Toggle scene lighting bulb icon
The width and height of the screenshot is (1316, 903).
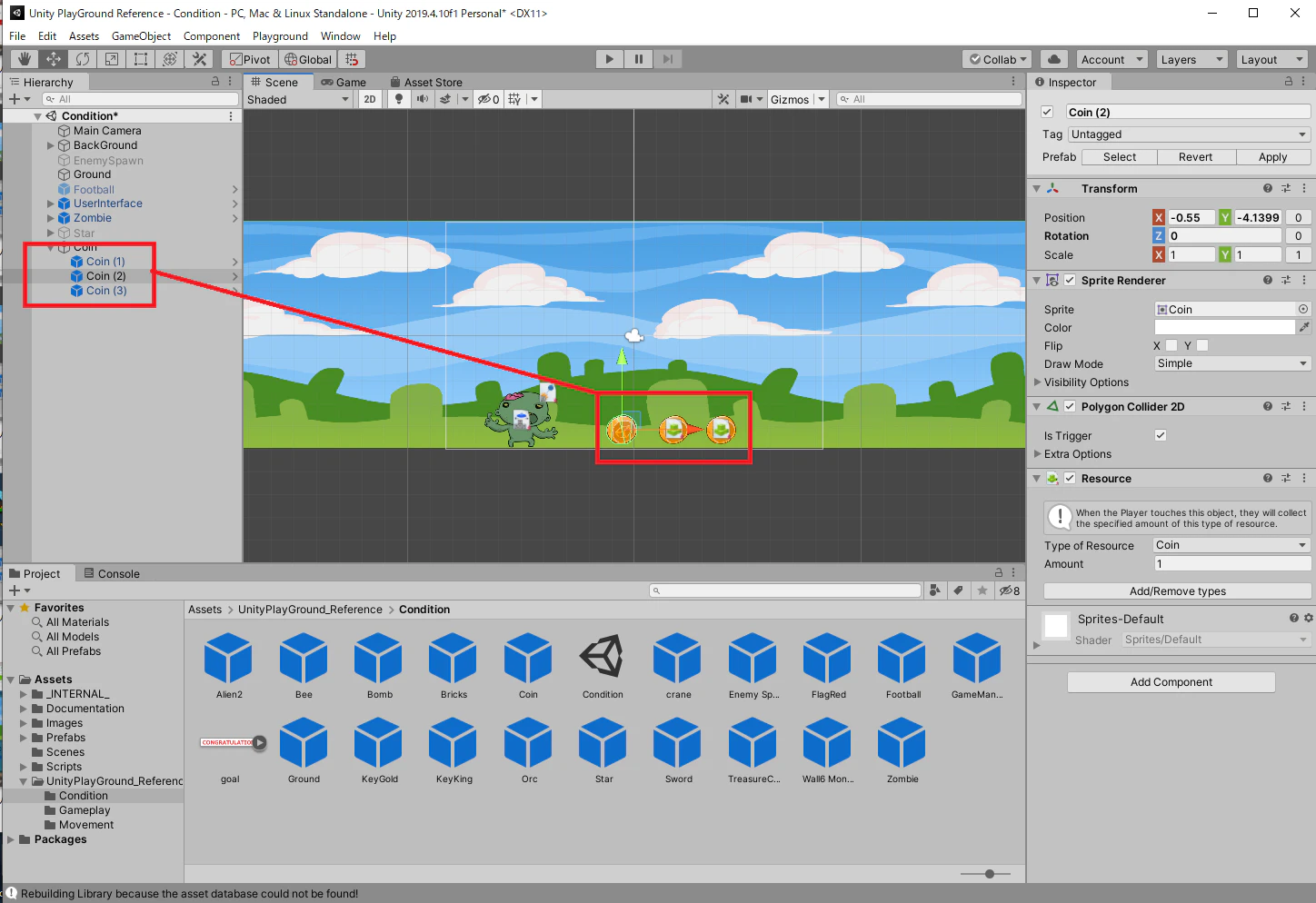click(x=399, y=99)
